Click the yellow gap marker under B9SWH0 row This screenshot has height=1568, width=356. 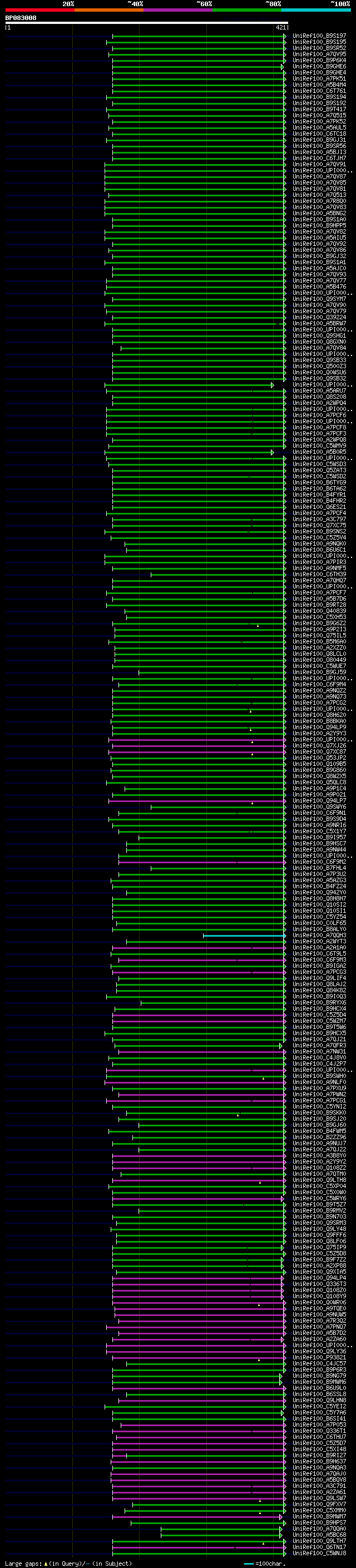coord(264,1079)
